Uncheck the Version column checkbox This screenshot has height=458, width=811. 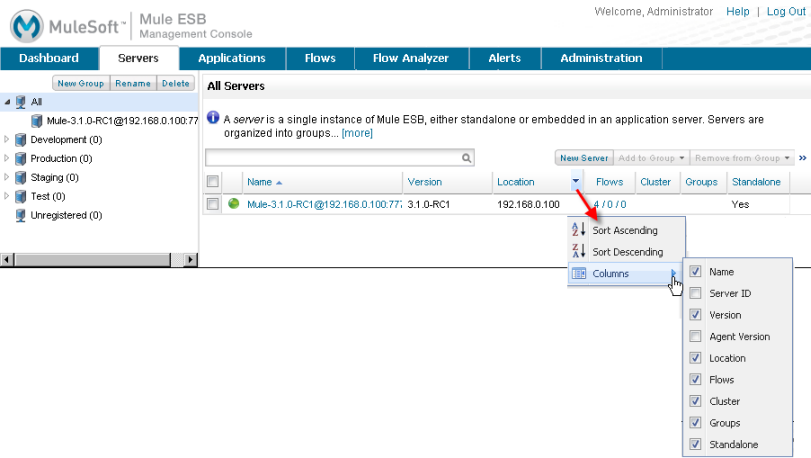[696, 314]
